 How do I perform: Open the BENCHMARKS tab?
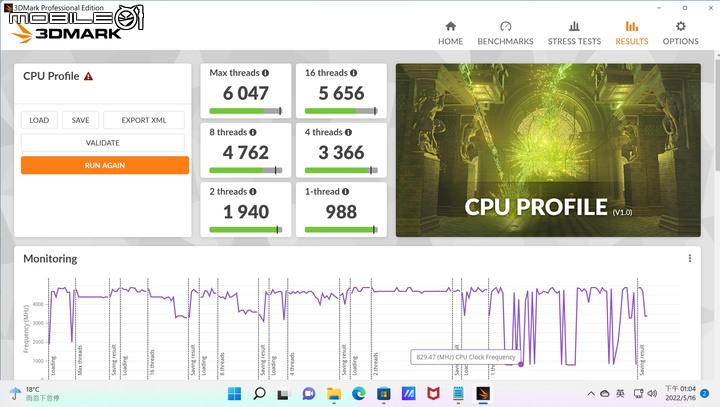coord(505,33)
